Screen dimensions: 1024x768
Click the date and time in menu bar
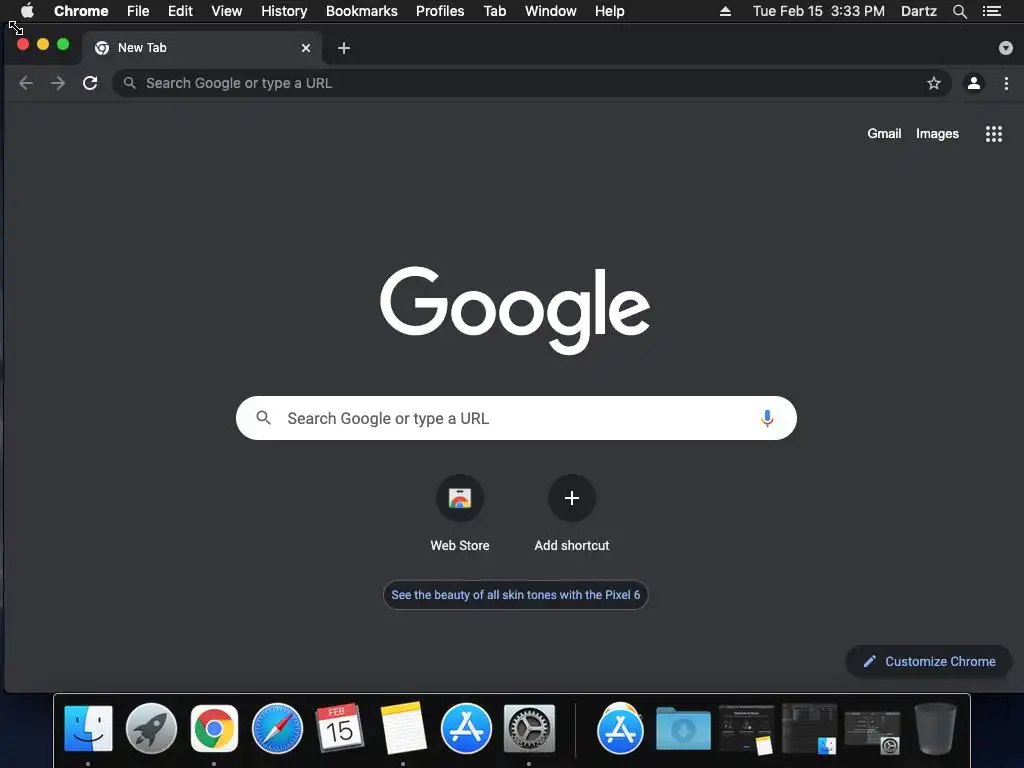(819, 11)
